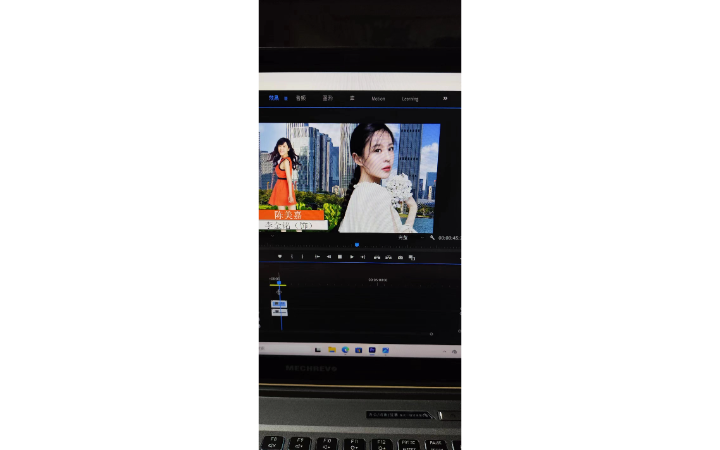
Task: Open File Explorer from the taskbar
Action: pos(332,350)
